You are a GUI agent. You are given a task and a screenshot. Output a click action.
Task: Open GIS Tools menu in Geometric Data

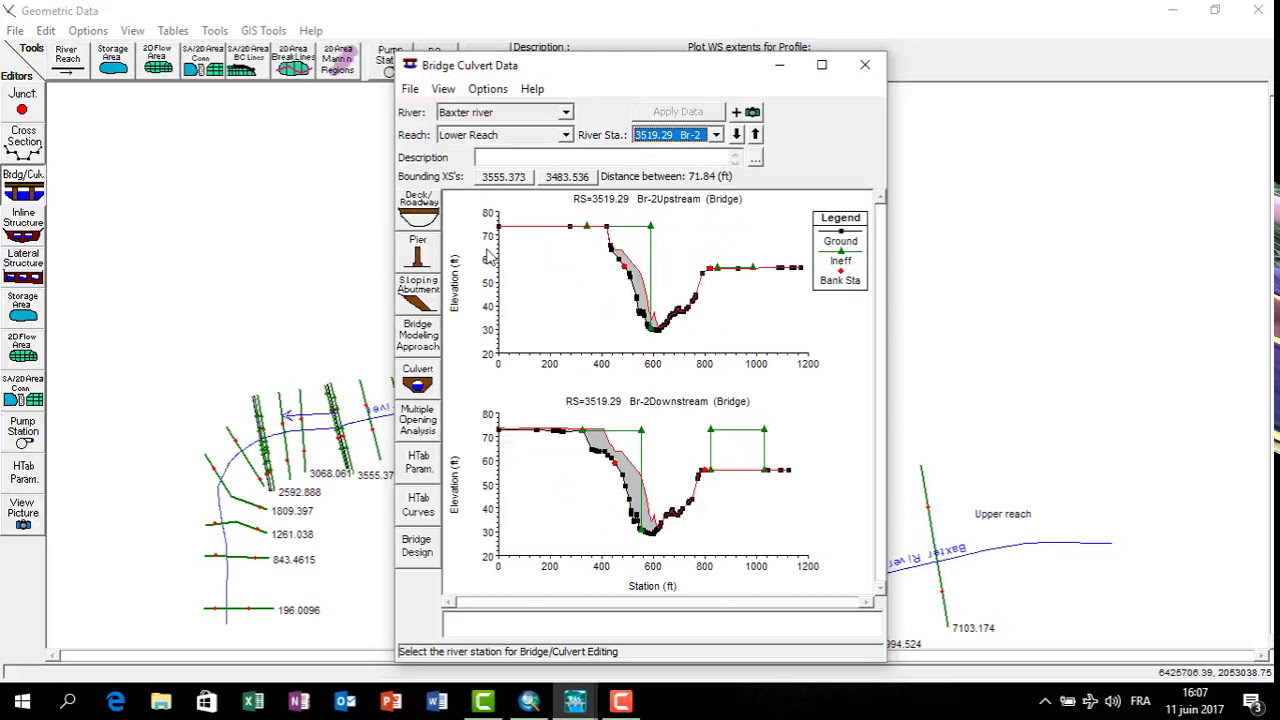263,31
